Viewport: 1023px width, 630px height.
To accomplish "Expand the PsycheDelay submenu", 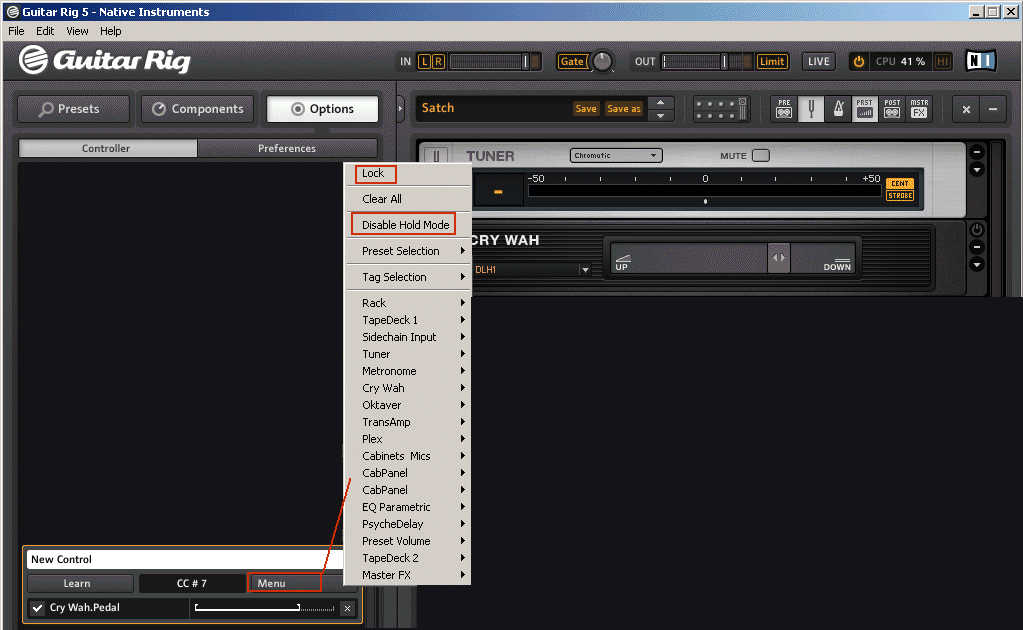I will [408, 524].
